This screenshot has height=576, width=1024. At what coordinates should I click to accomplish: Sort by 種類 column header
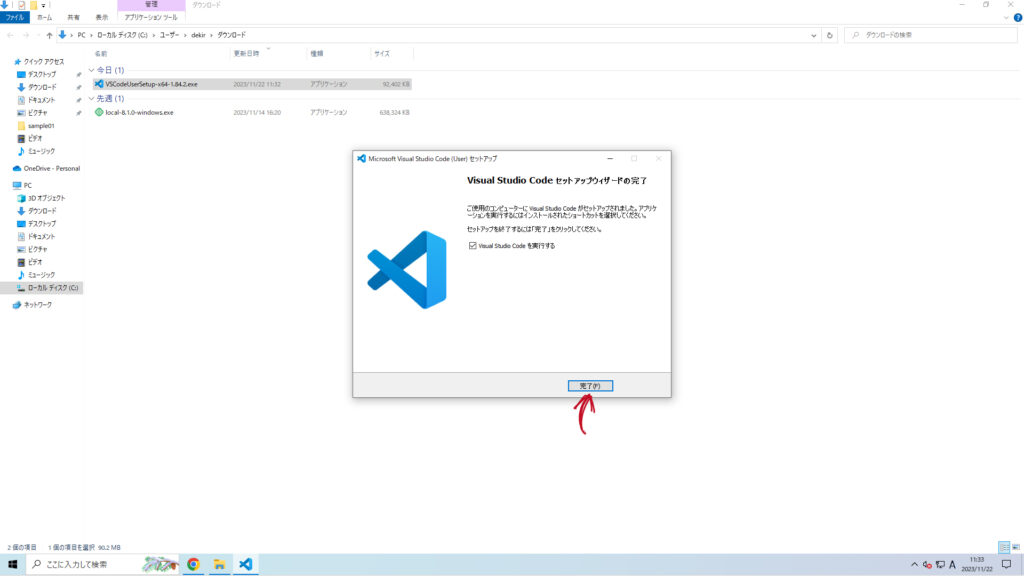[317, 54]
